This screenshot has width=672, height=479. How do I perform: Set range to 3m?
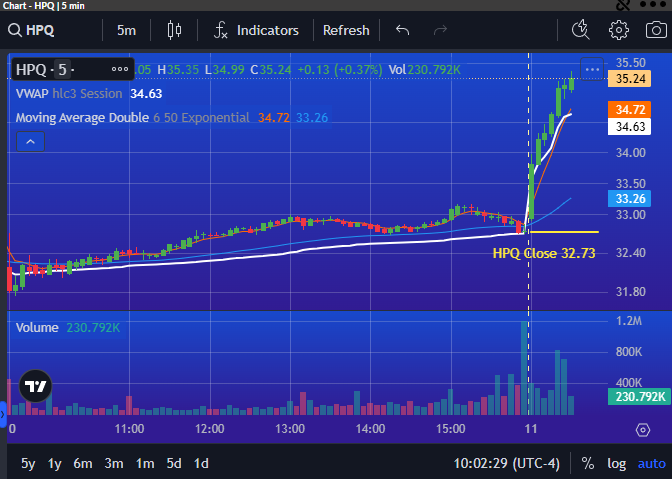click(x=114, y=464)
